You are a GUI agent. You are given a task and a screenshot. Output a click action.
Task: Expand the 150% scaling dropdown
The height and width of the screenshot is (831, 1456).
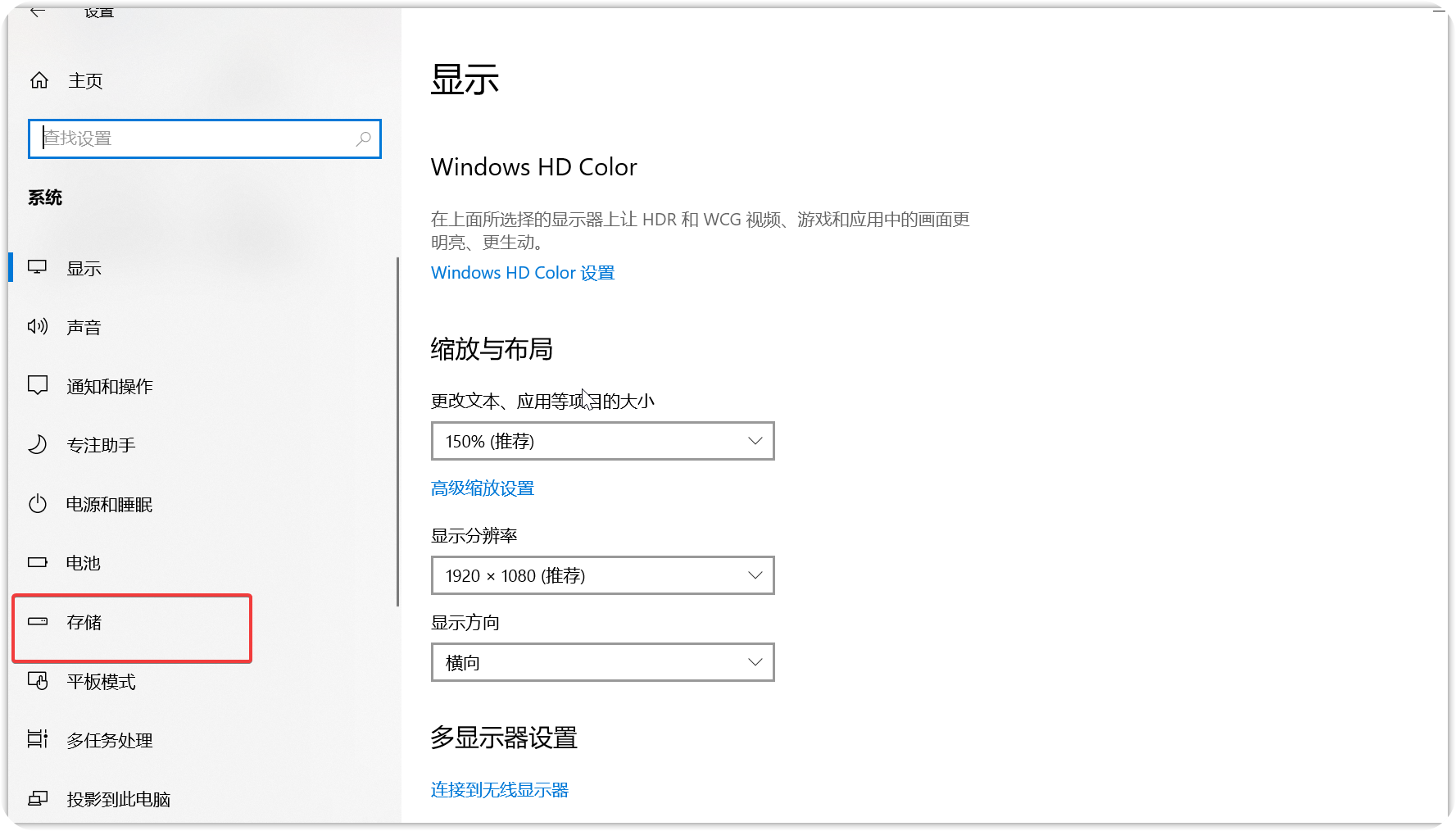tap(602, 441)
